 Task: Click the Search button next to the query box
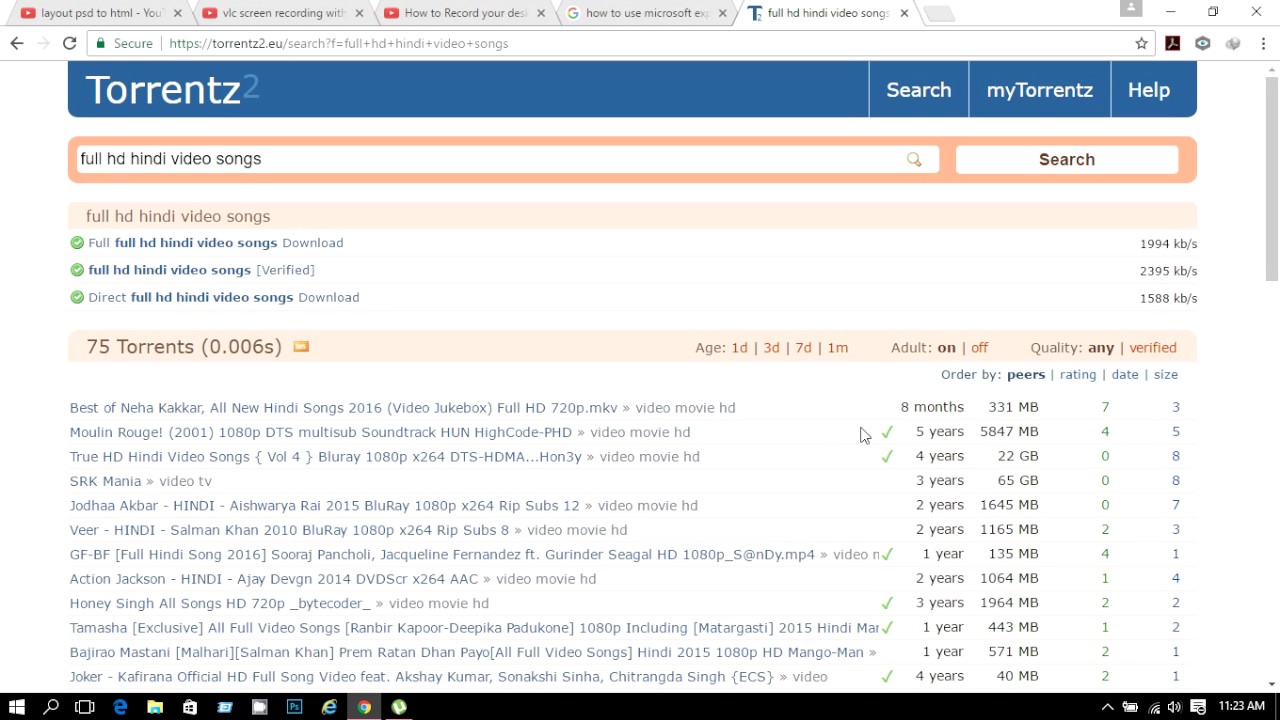coord(1066,159)
